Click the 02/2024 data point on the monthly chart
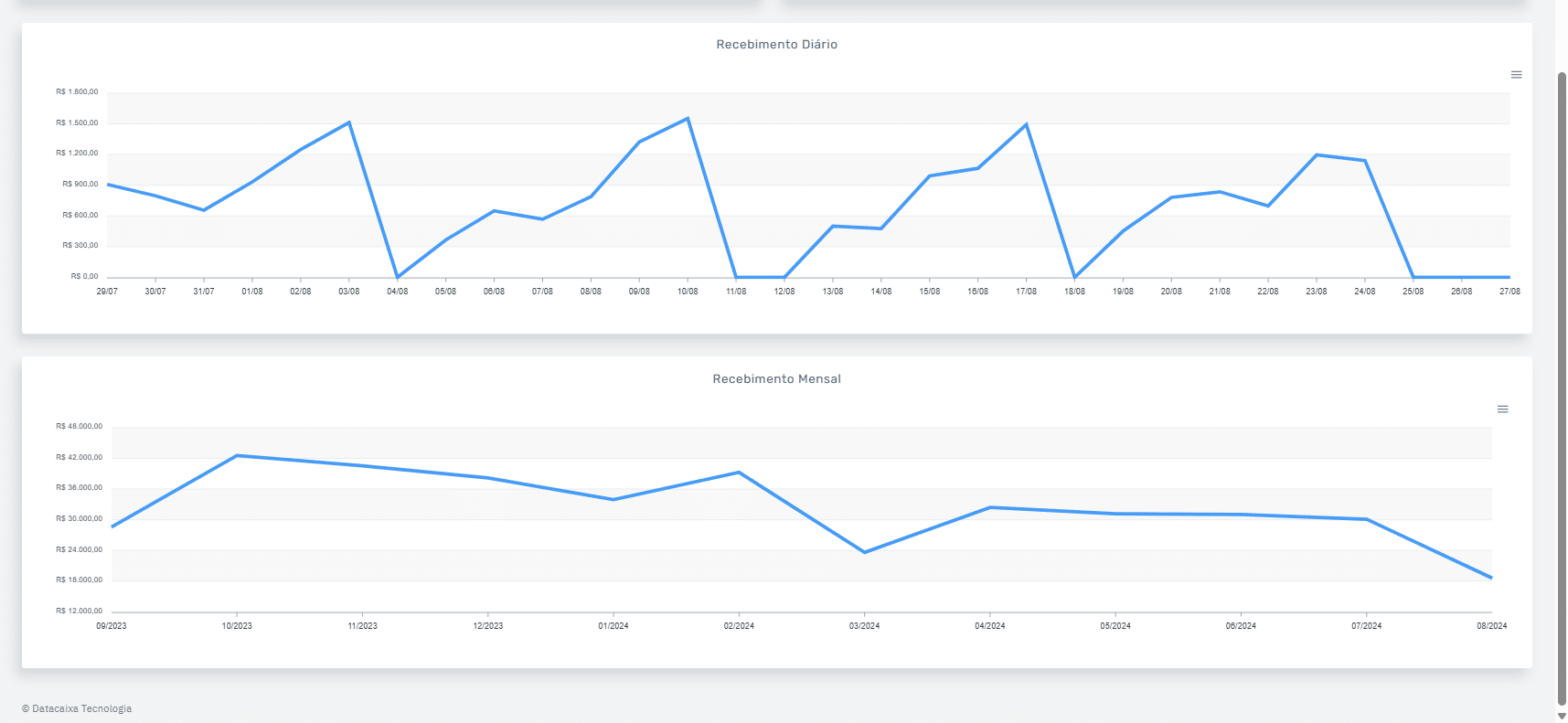The width and height of the screenshot is (1568, 723). 739,473
